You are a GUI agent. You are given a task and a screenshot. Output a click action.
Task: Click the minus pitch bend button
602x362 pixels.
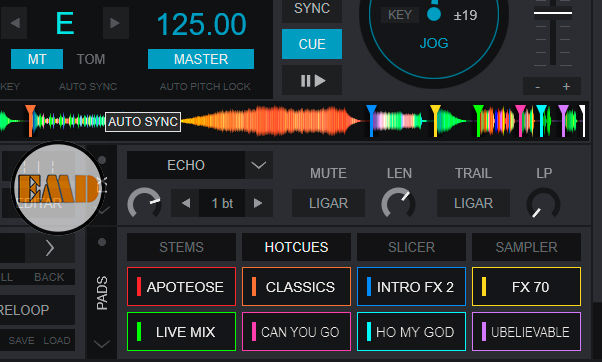pyautogui.click(x=538, y=87)
